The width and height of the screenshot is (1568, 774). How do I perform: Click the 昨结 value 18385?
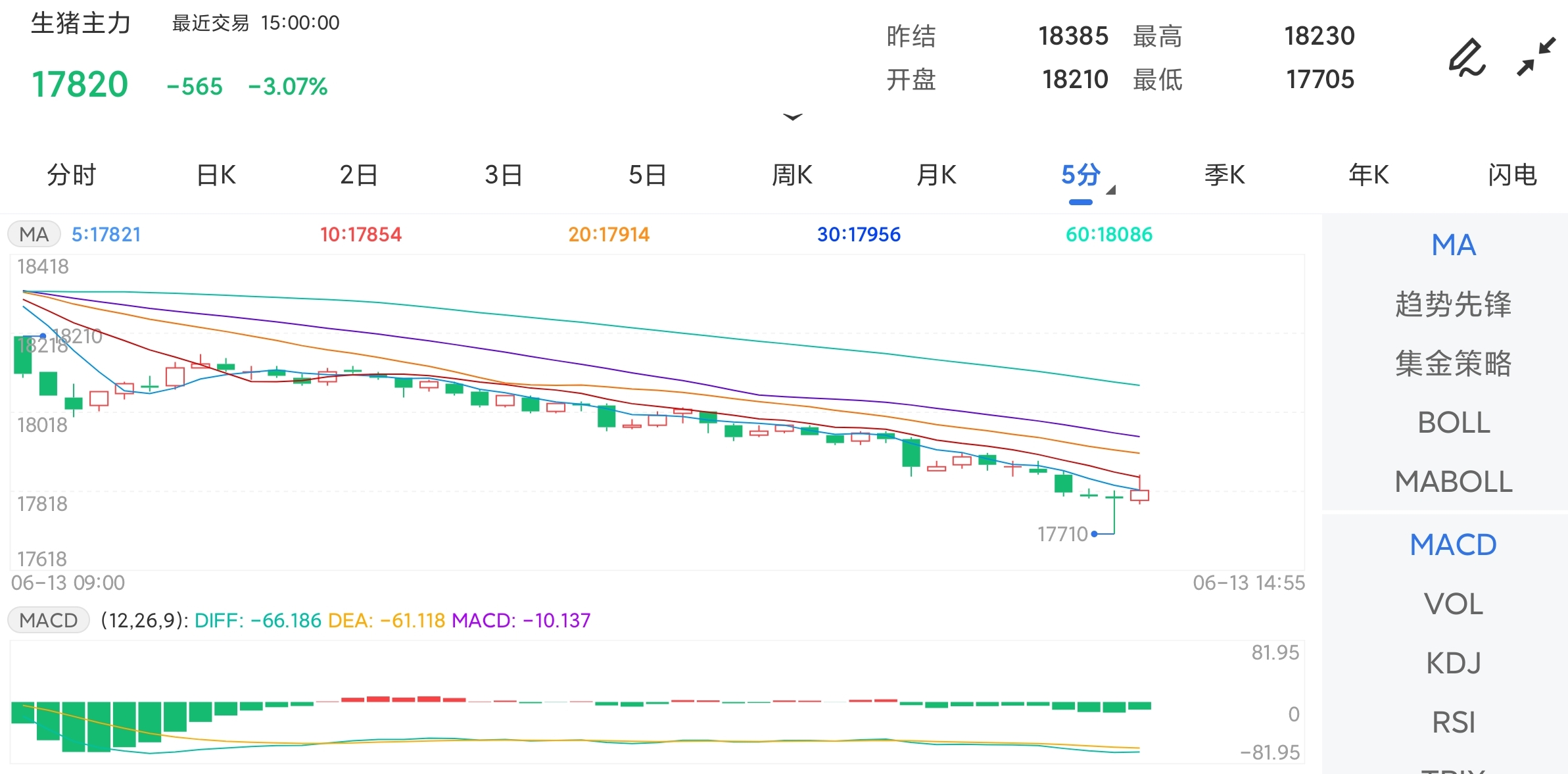point(1074,36)
